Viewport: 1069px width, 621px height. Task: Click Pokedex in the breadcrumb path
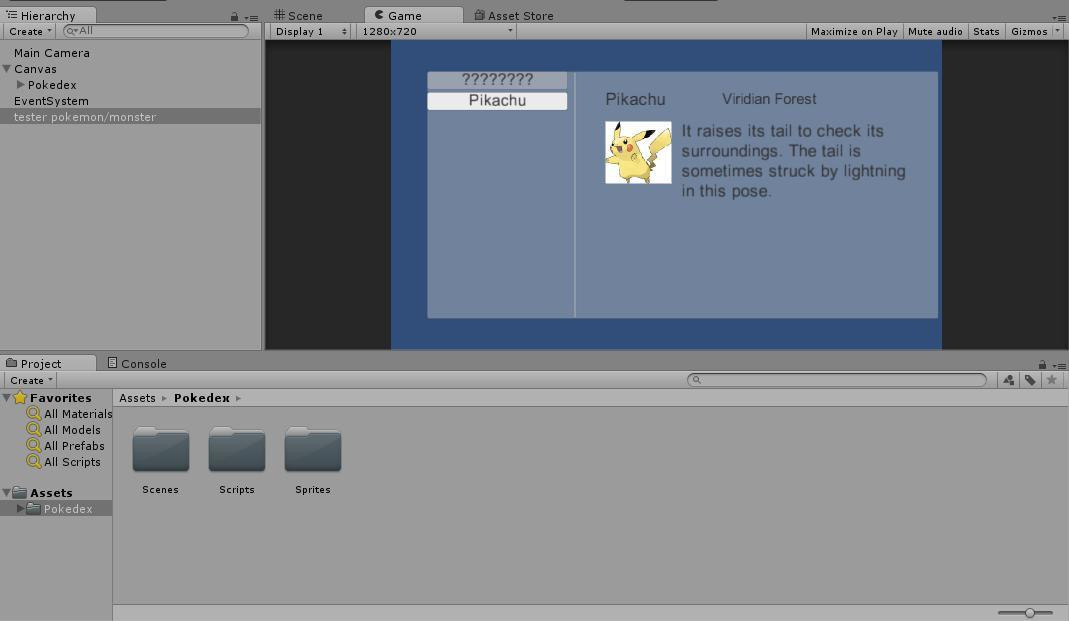(202, 398)
